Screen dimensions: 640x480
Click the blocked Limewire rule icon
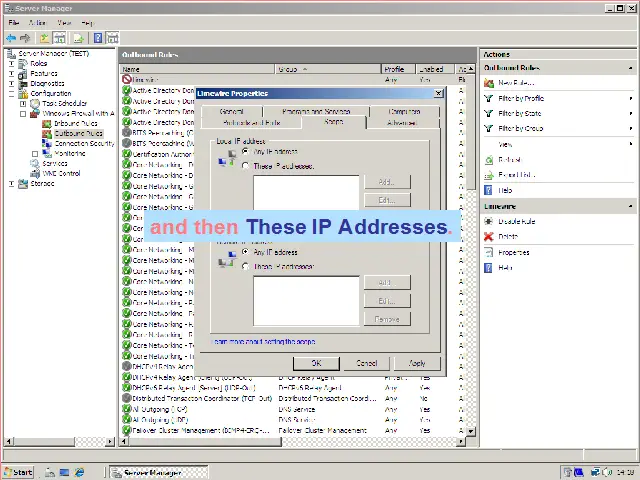tap(127, 80)
